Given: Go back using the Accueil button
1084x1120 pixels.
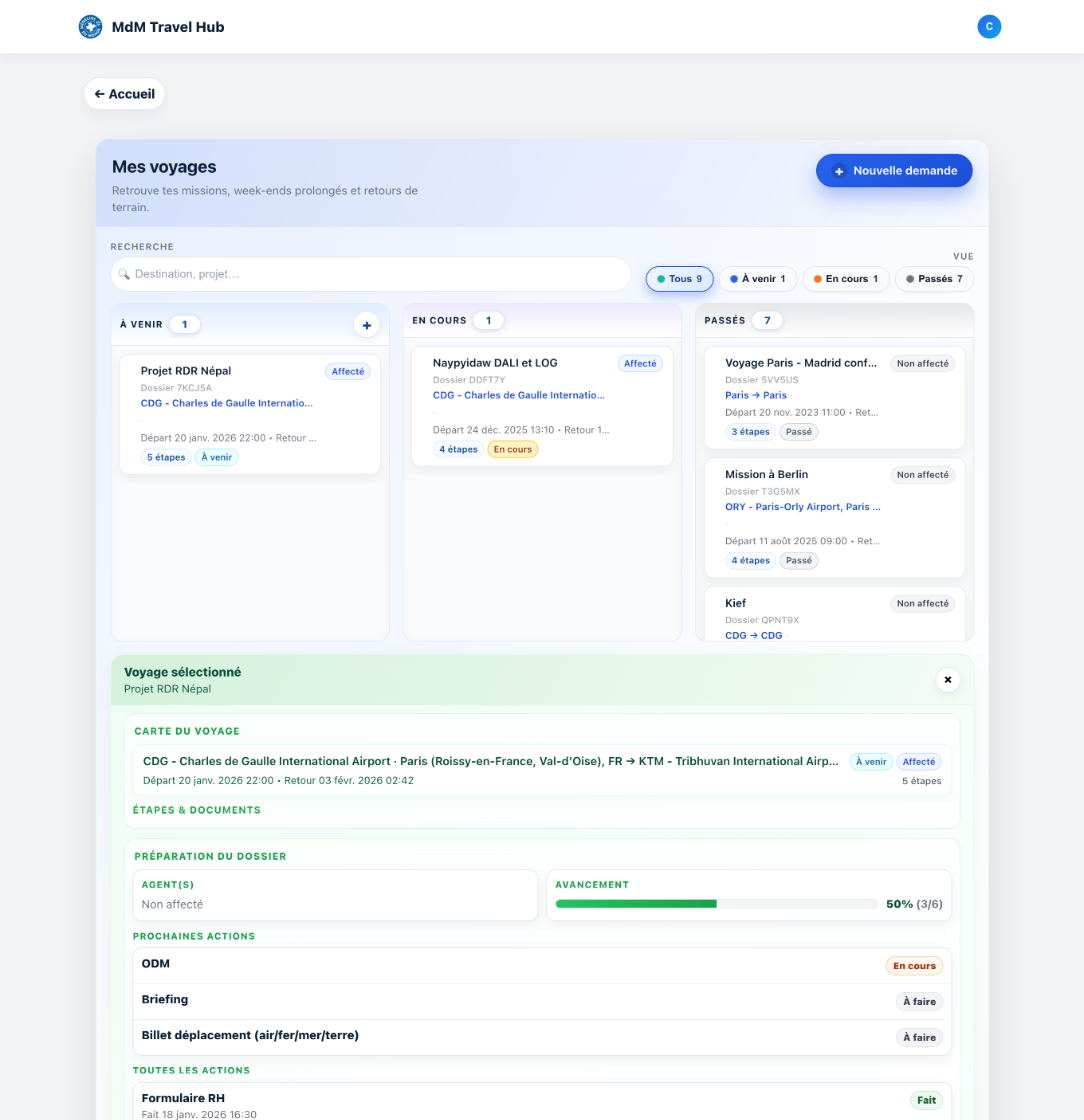Looking at the screenshot, I should point(124,94).
